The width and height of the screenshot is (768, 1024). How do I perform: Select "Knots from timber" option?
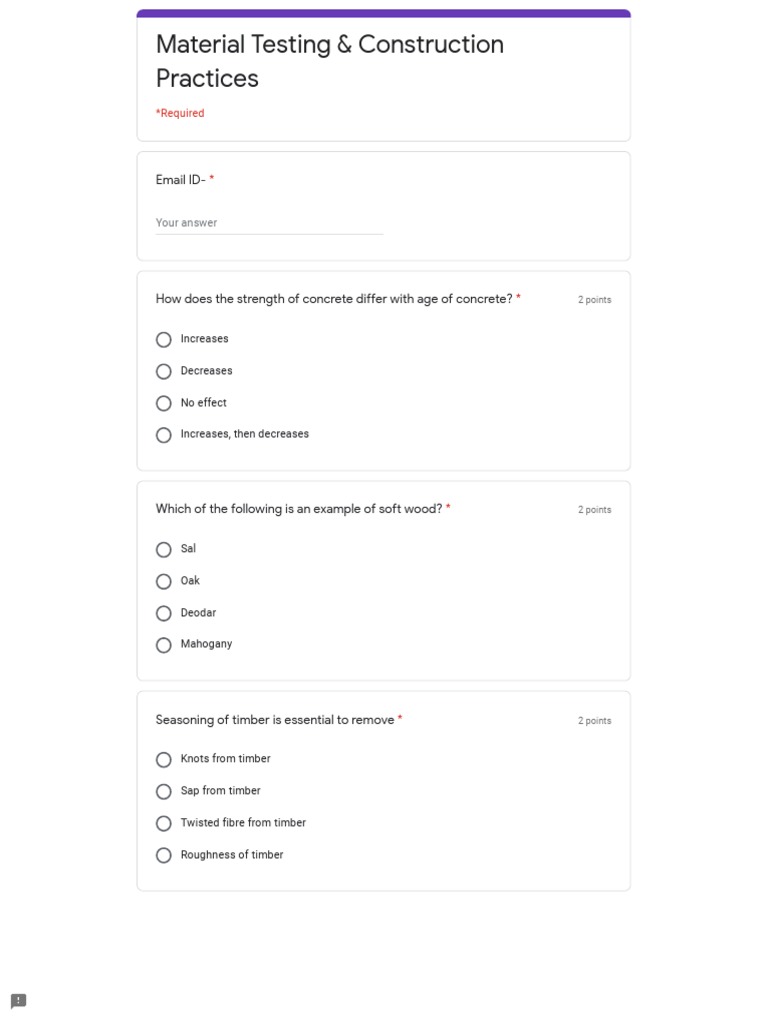pos(164,760)
